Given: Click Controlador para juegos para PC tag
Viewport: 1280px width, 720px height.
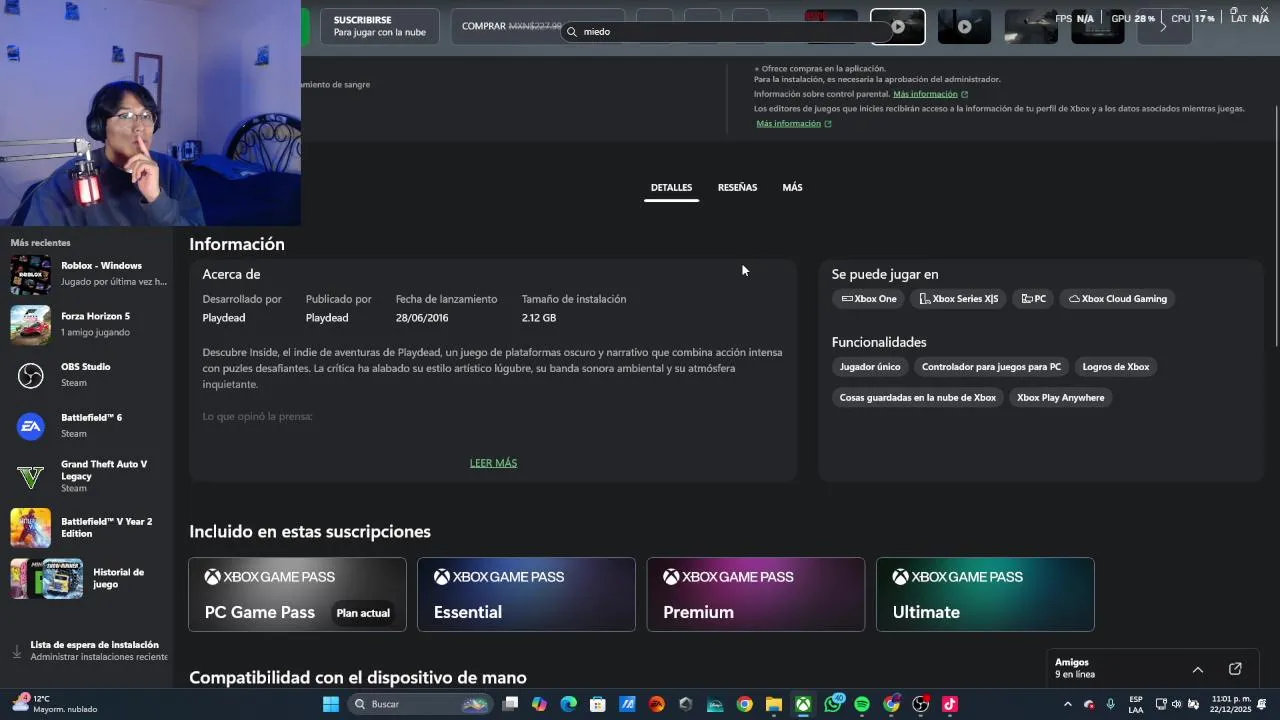Looking at the screenshot, I should click(x=991, y=367).
